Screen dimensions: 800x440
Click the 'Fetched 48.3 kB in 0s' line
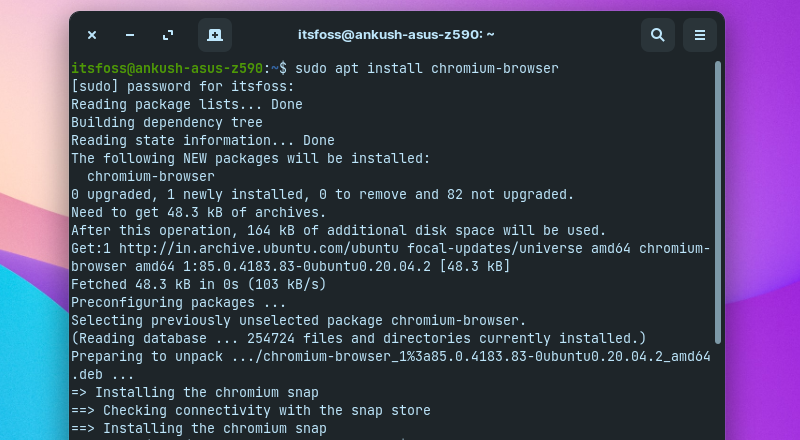click(199, 284)
